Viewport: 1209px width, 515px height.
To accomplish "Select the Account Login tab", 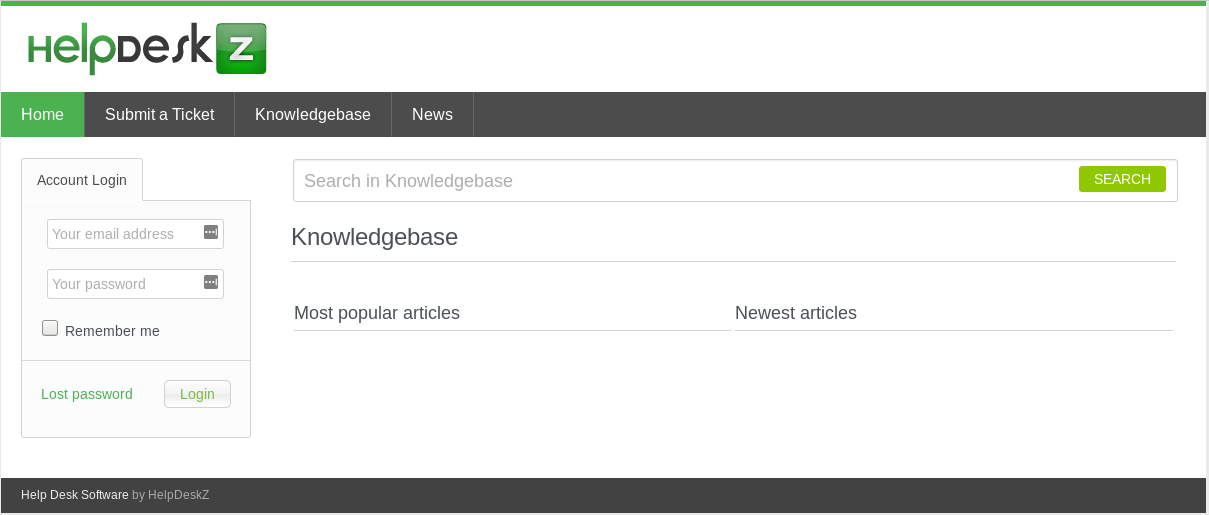I will point(82,180).
